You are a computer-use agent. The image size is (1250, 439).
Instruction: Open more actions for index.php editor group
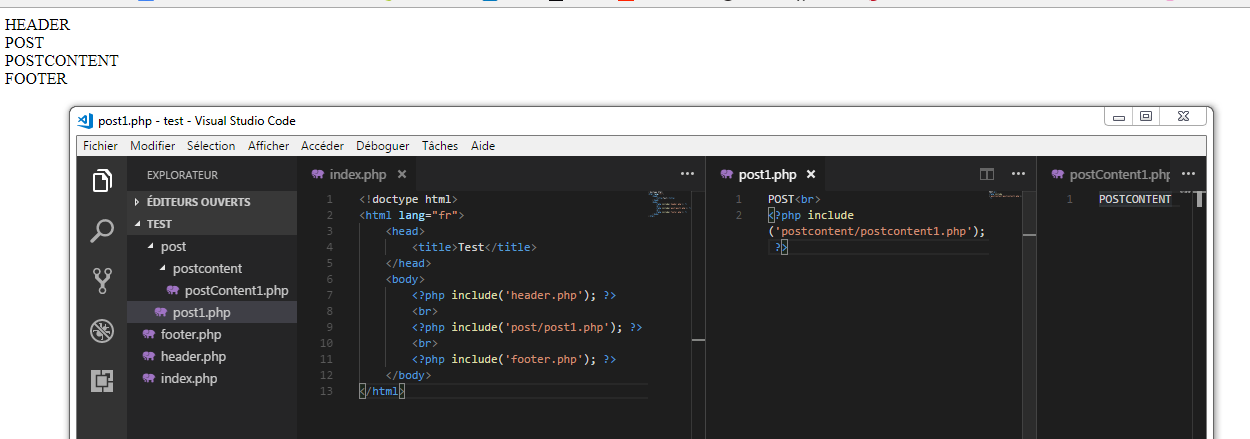coord(687,174)
